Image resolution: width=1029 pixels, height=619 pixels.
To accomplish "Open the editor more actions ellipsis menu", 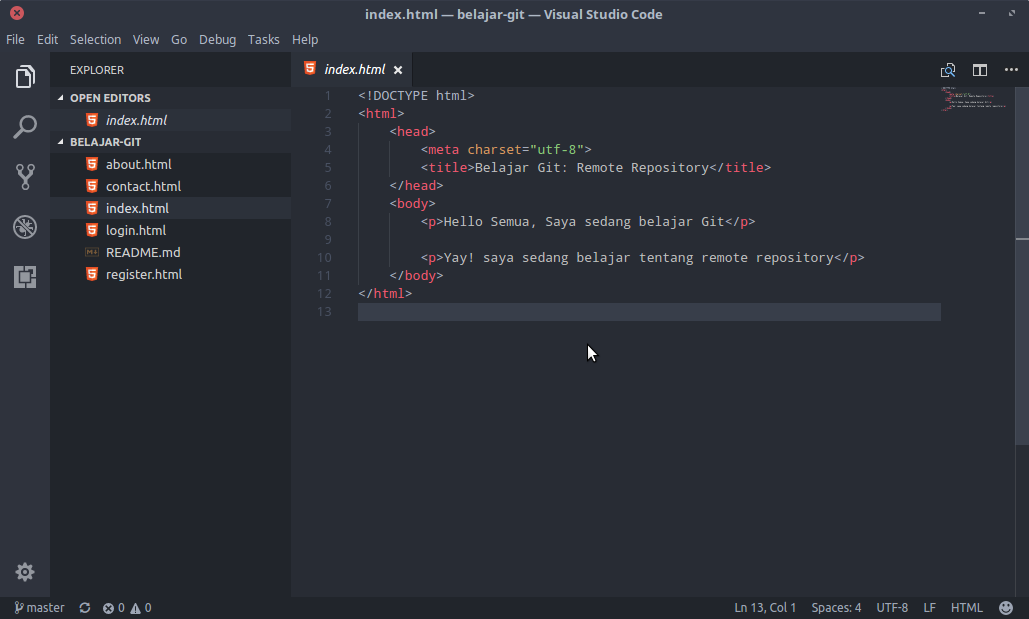I will coord(1011,70).
